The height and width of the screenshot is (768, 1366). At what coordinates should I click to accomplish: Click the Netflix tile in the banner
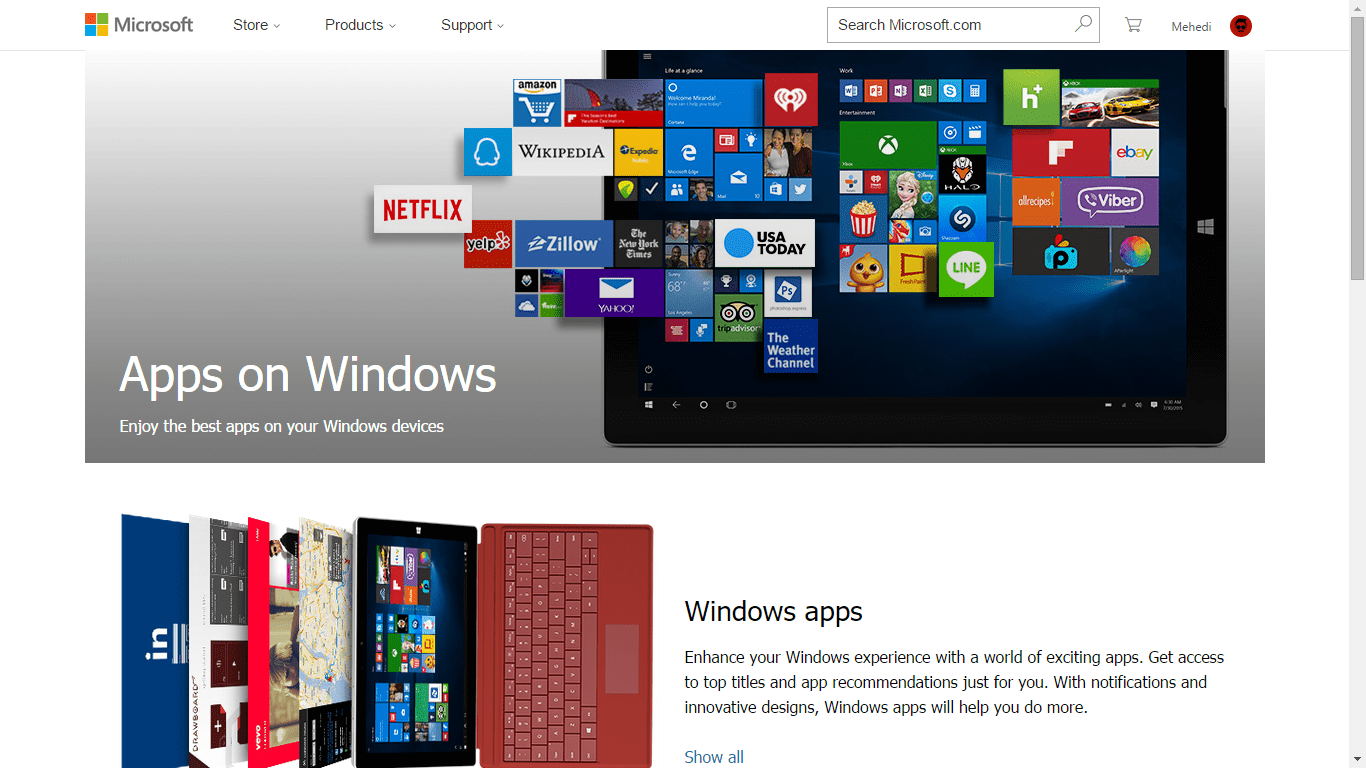coord(423,210)
